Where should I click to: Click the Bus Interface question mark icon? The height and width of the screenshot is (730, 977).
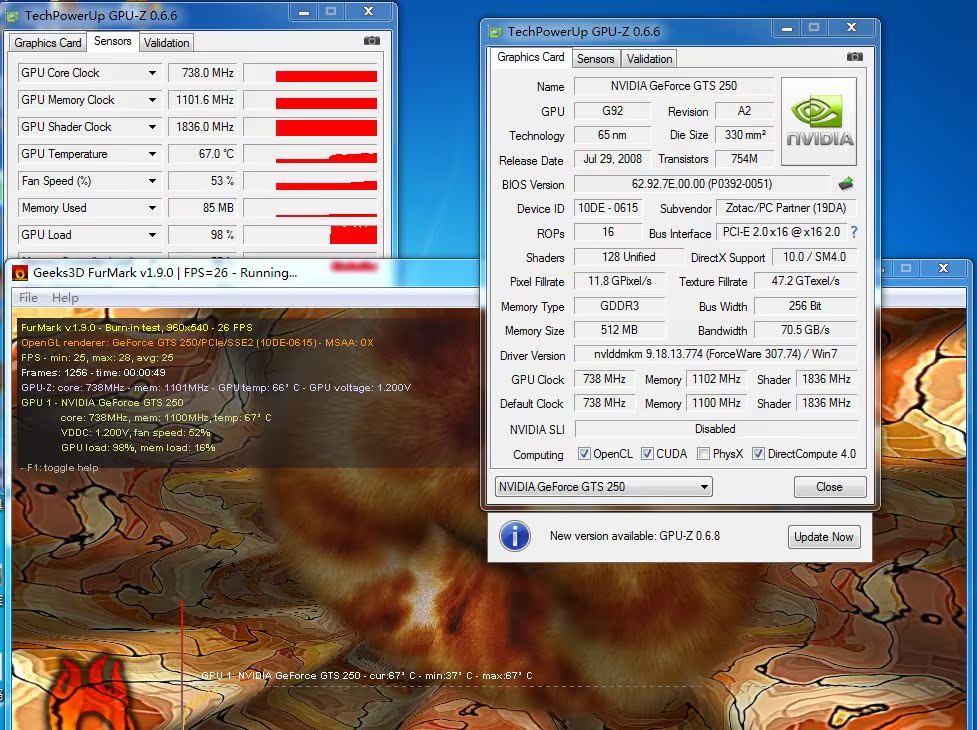853,232
